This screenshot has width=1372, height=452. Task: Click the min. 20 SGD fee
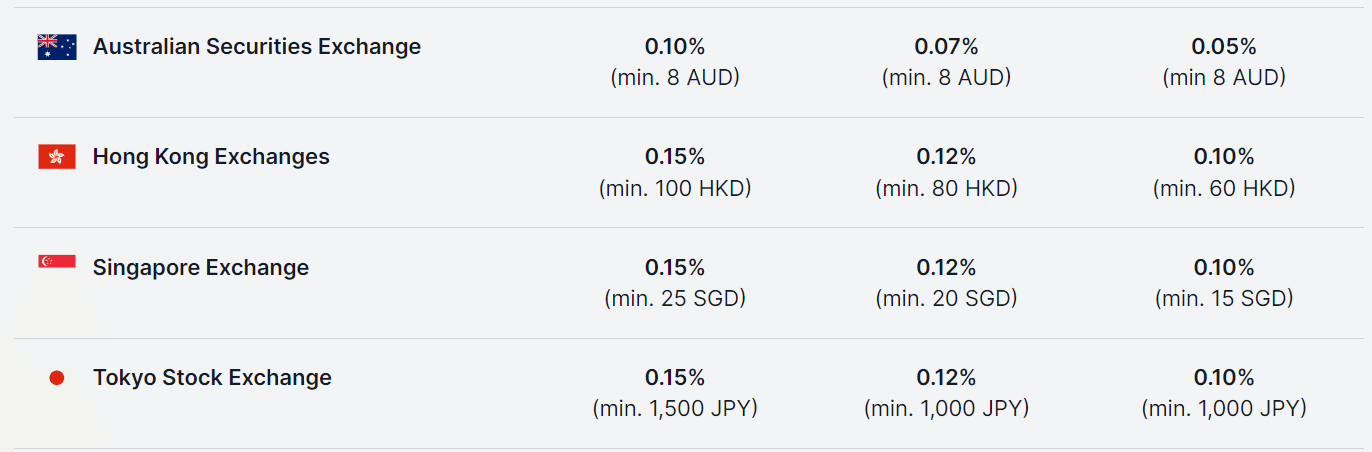pyautogui.click(x=946, y=298)
